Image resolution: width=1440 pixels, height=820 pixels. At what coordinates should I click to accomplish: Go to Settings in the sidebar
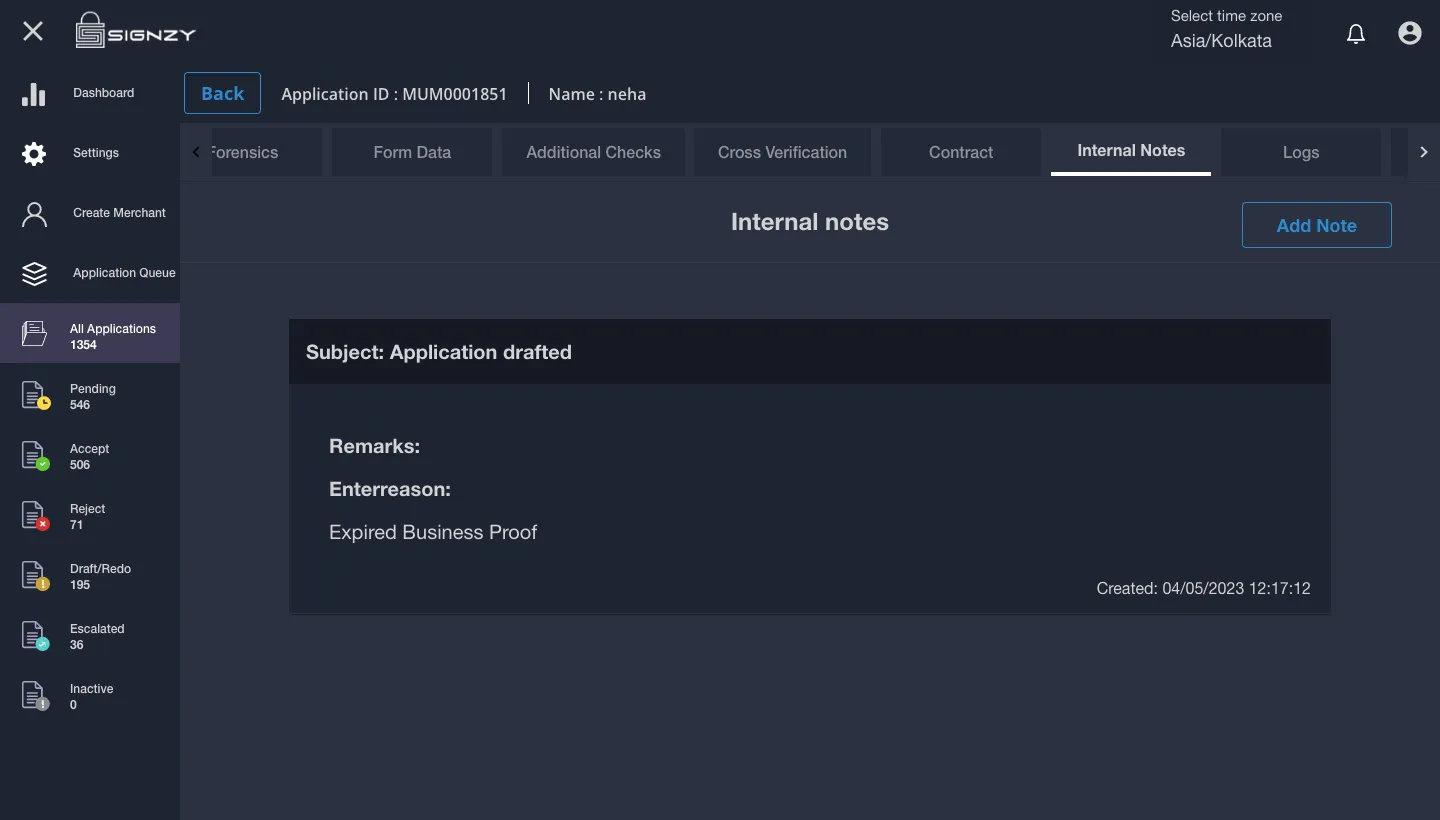click(x=90, y=153)
